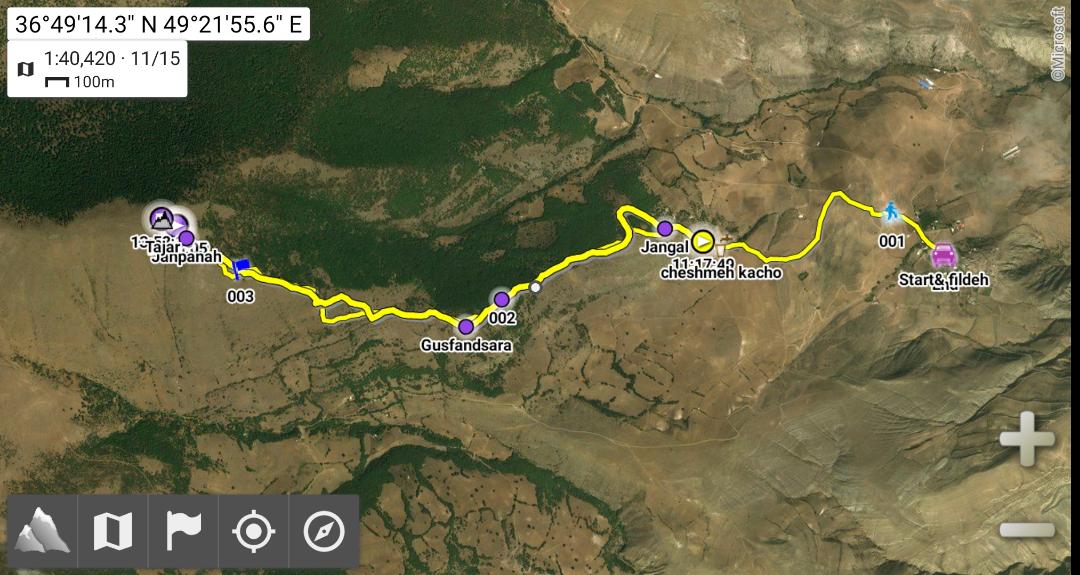Tap the blue flag waypoint 003

240,269
